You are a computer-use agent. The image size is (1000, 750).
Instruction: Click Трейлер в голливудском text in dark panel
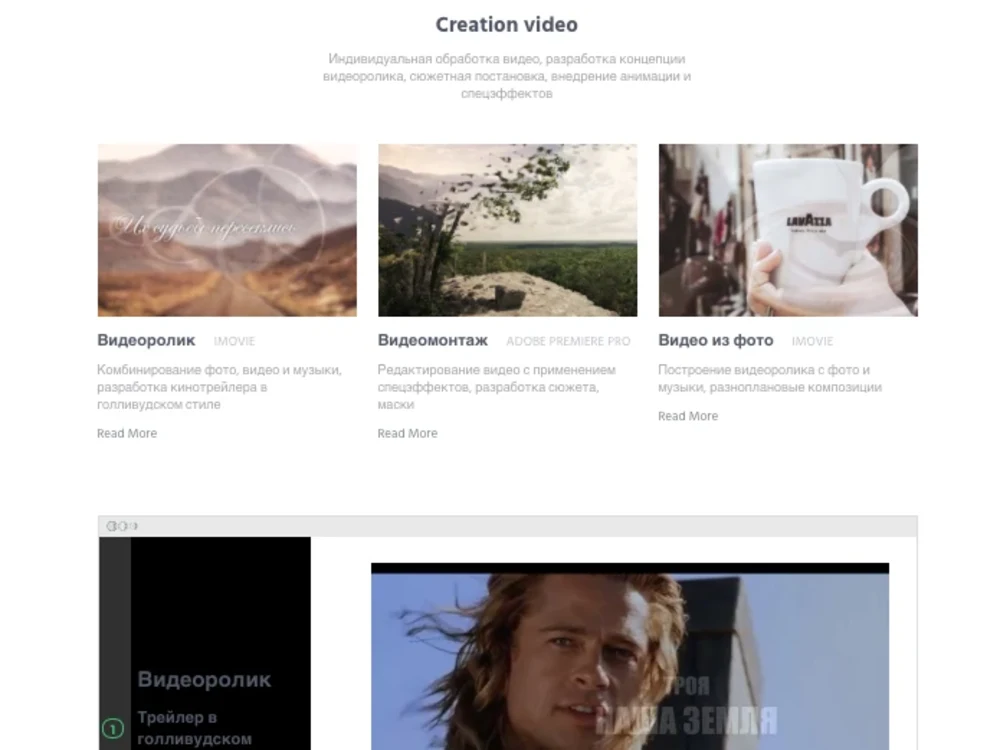[195, 728]
